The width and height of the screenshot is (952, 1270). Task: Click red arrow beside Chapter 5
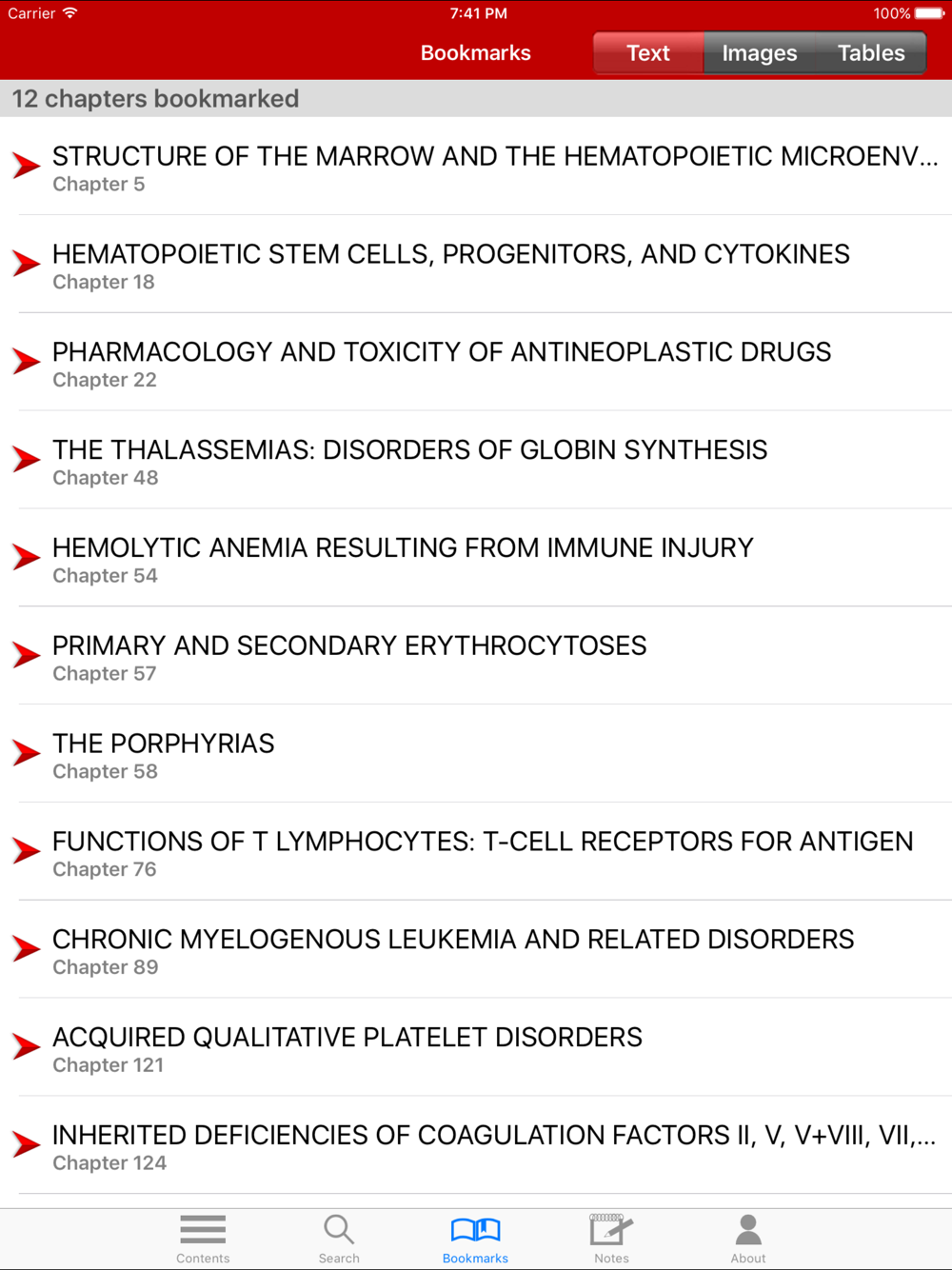coord(27,166)
